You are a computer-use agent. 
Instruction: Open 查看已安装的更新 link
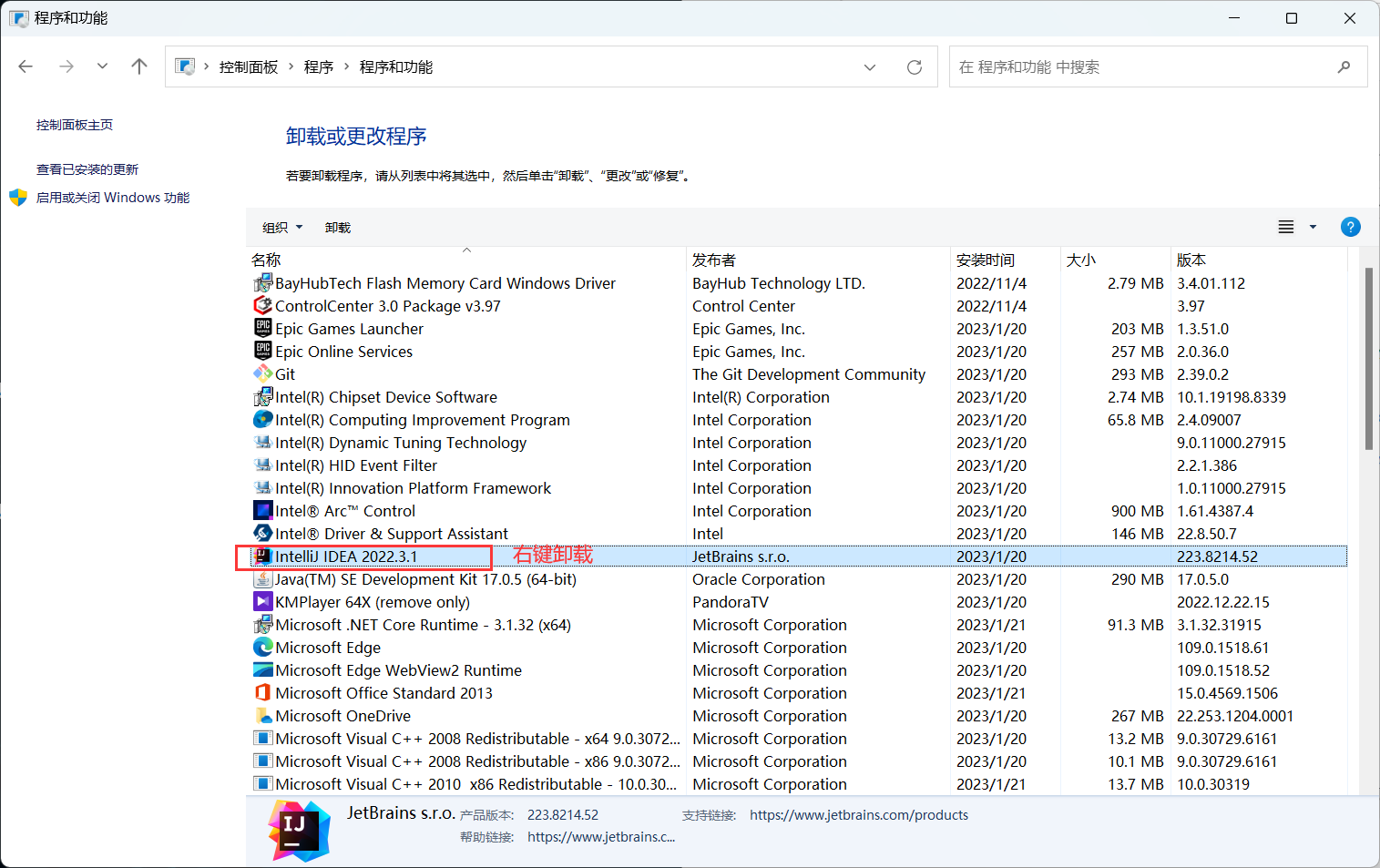tap(87, 169)
